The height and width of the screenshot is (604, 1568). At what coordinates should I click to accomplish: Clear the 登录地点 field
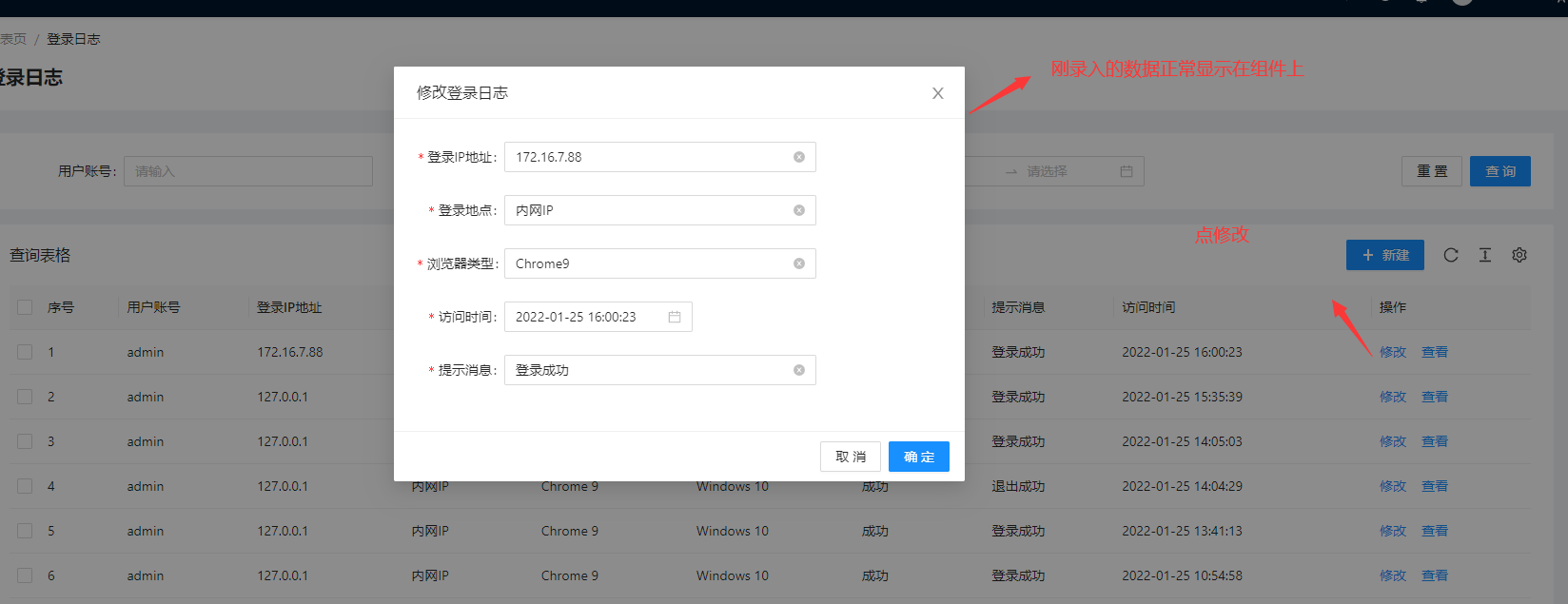click(799, 210)
